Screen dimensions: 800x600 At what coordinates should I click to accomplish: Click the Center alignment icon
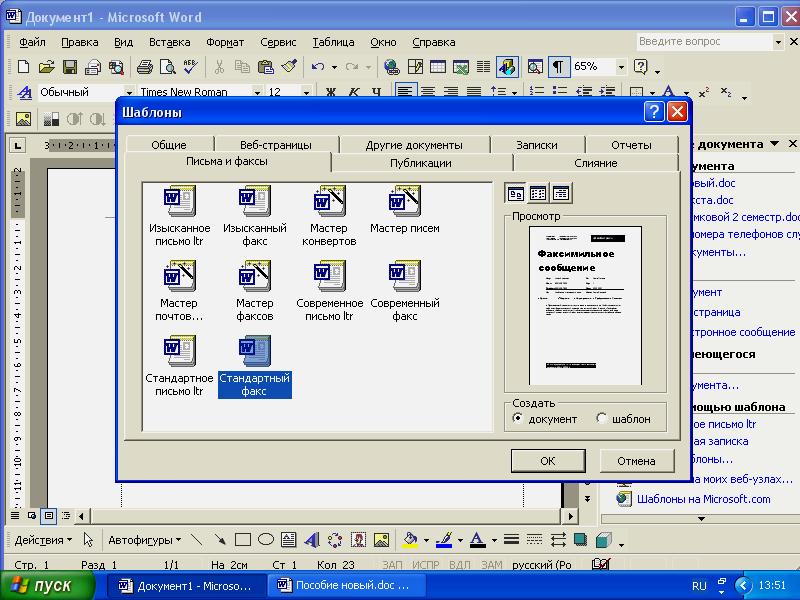click(428, 92)
